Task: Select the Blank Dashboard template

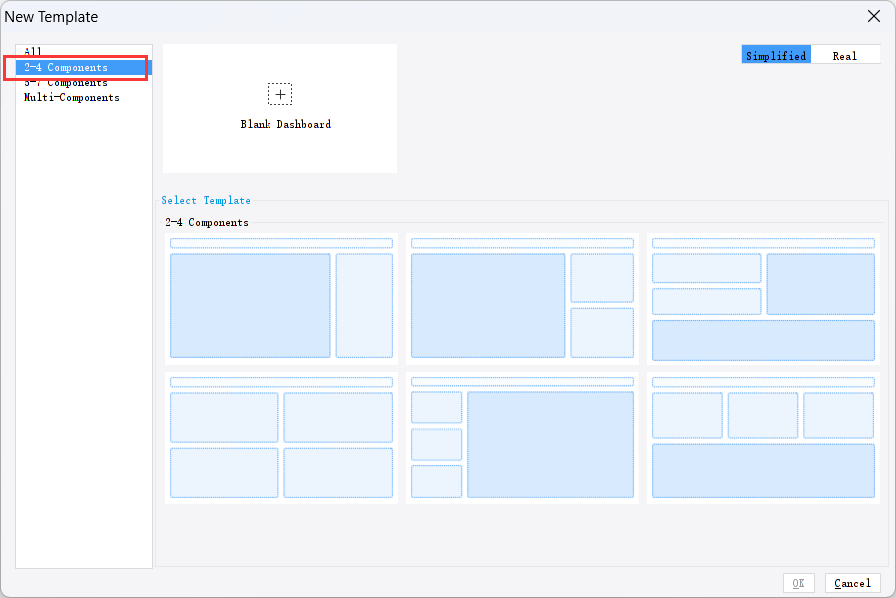Action: click(x=280, y=108)
